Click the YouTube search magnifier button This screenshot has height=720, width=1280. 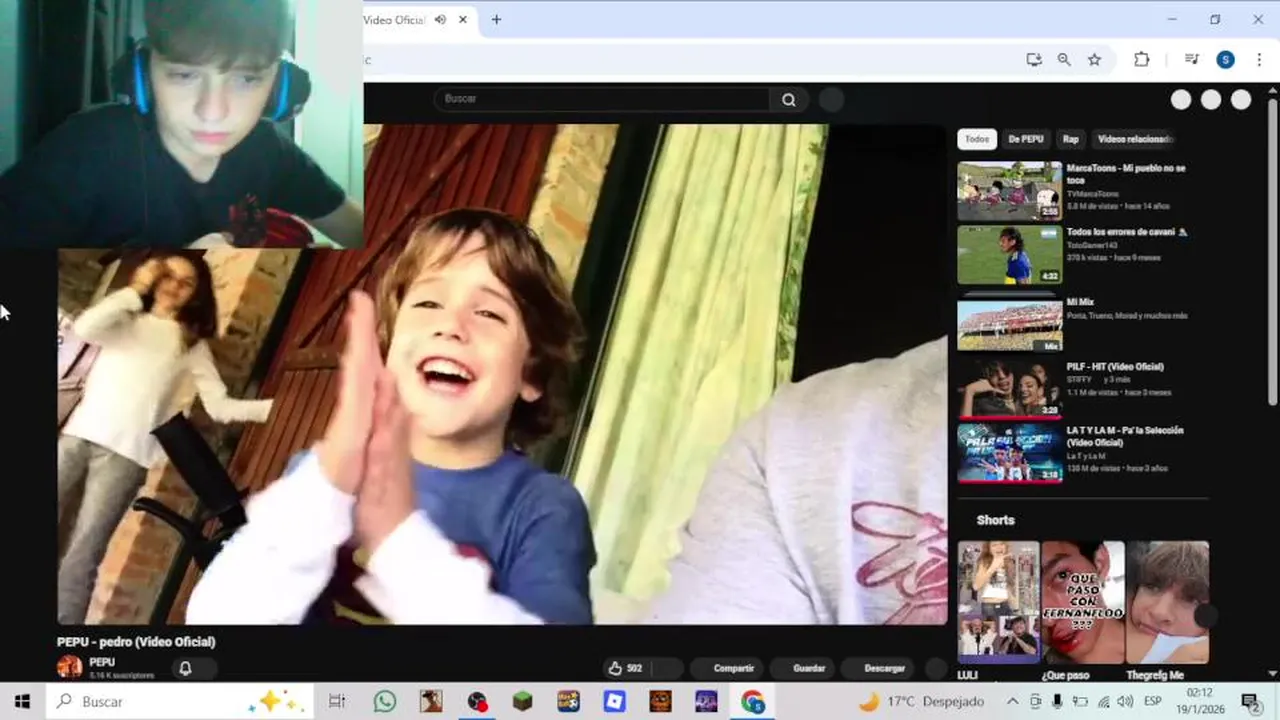pyautogui.click(x=789, y=99)
